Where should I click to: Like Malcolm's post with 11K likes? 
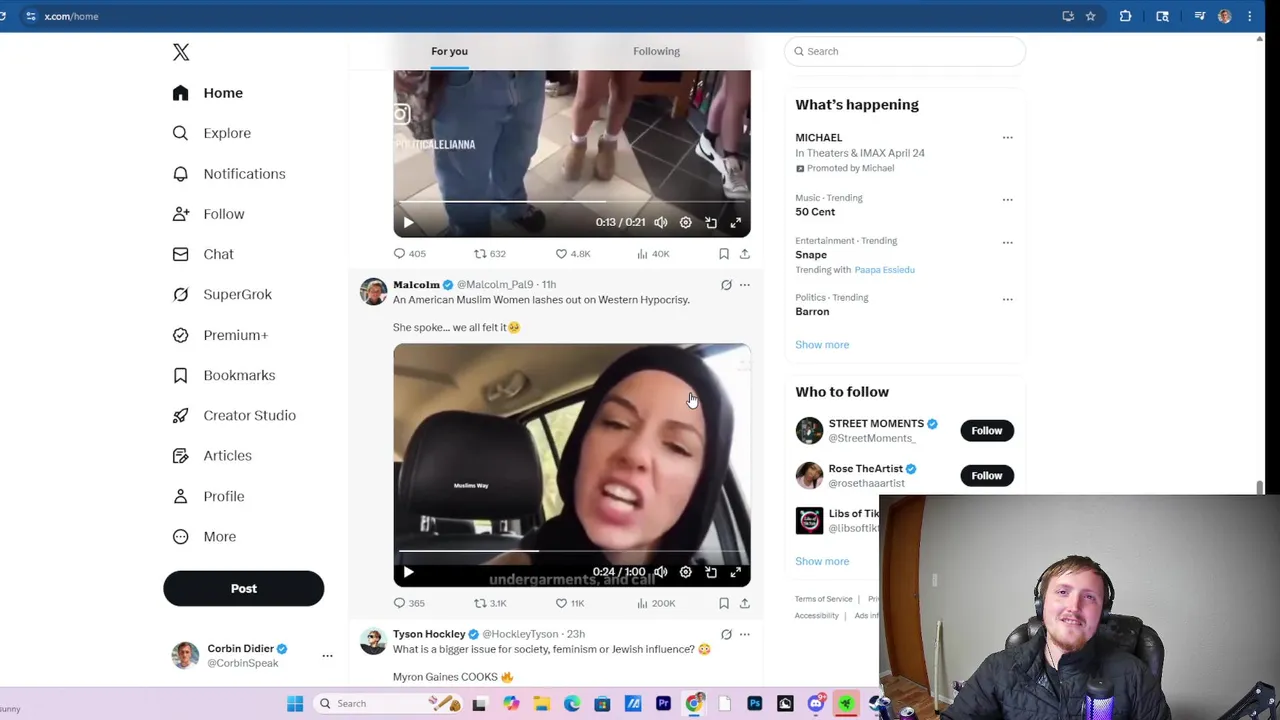(570, 603)
